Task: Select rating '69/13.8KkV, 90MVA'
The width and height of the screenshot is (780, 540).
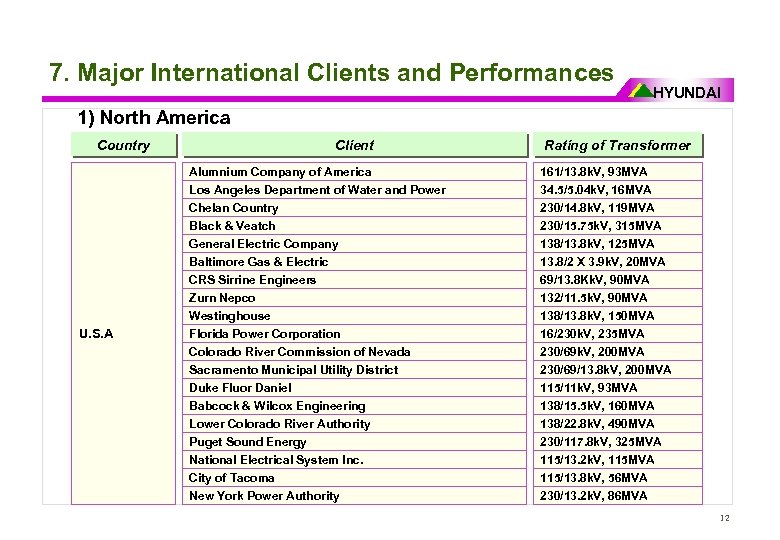Action: [618, 279]
